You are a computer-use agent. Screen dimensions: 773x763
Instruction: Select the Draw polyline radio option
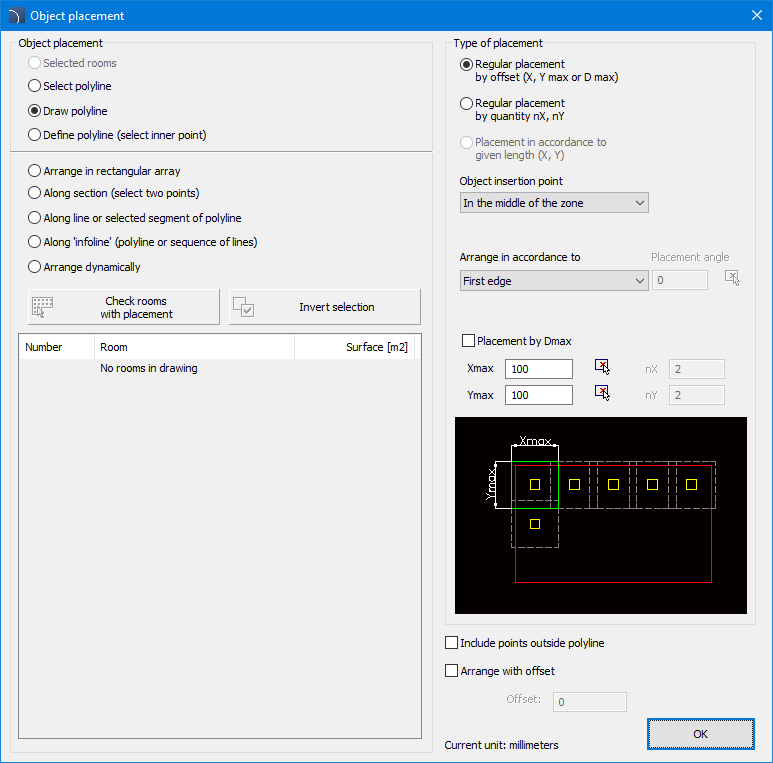pyautogui.click(x=35, y=111)
